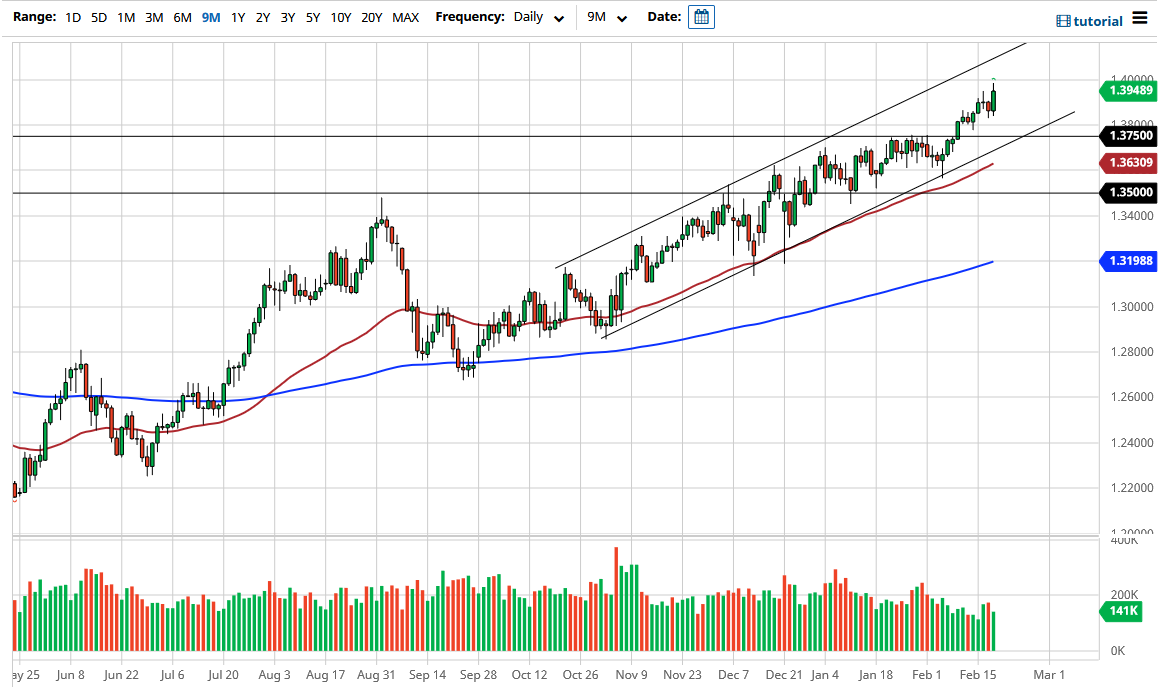Select the 6M range
This screenshot has width=1159, height=698.
tap(181, 17)
